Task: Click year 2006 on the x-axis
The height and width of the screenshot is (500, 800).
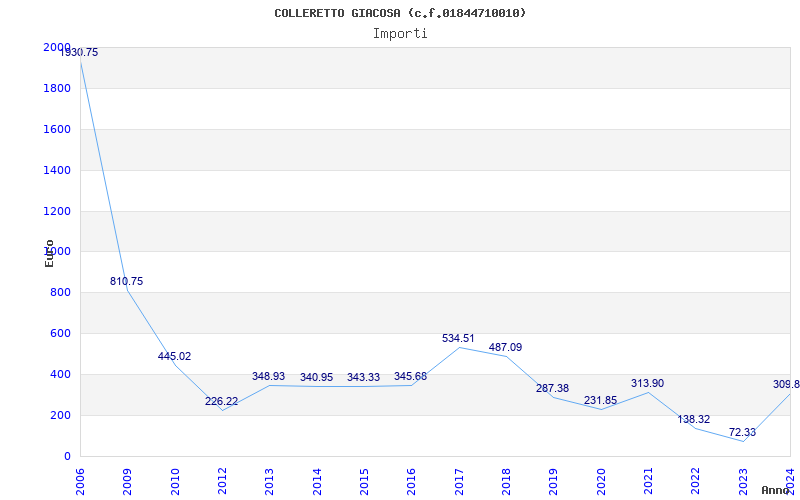Action: 81,481
